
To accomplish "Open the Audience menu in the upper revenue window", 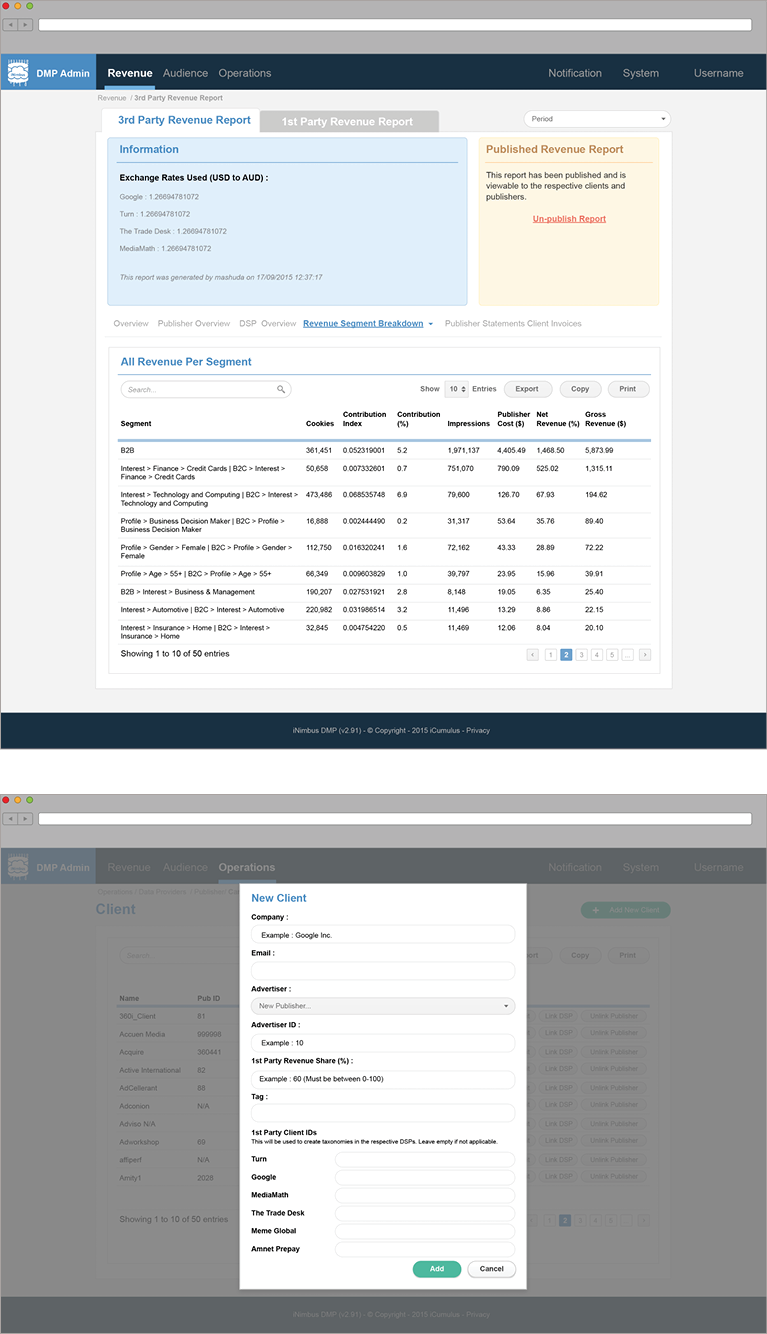I will [x=186, y=73].
